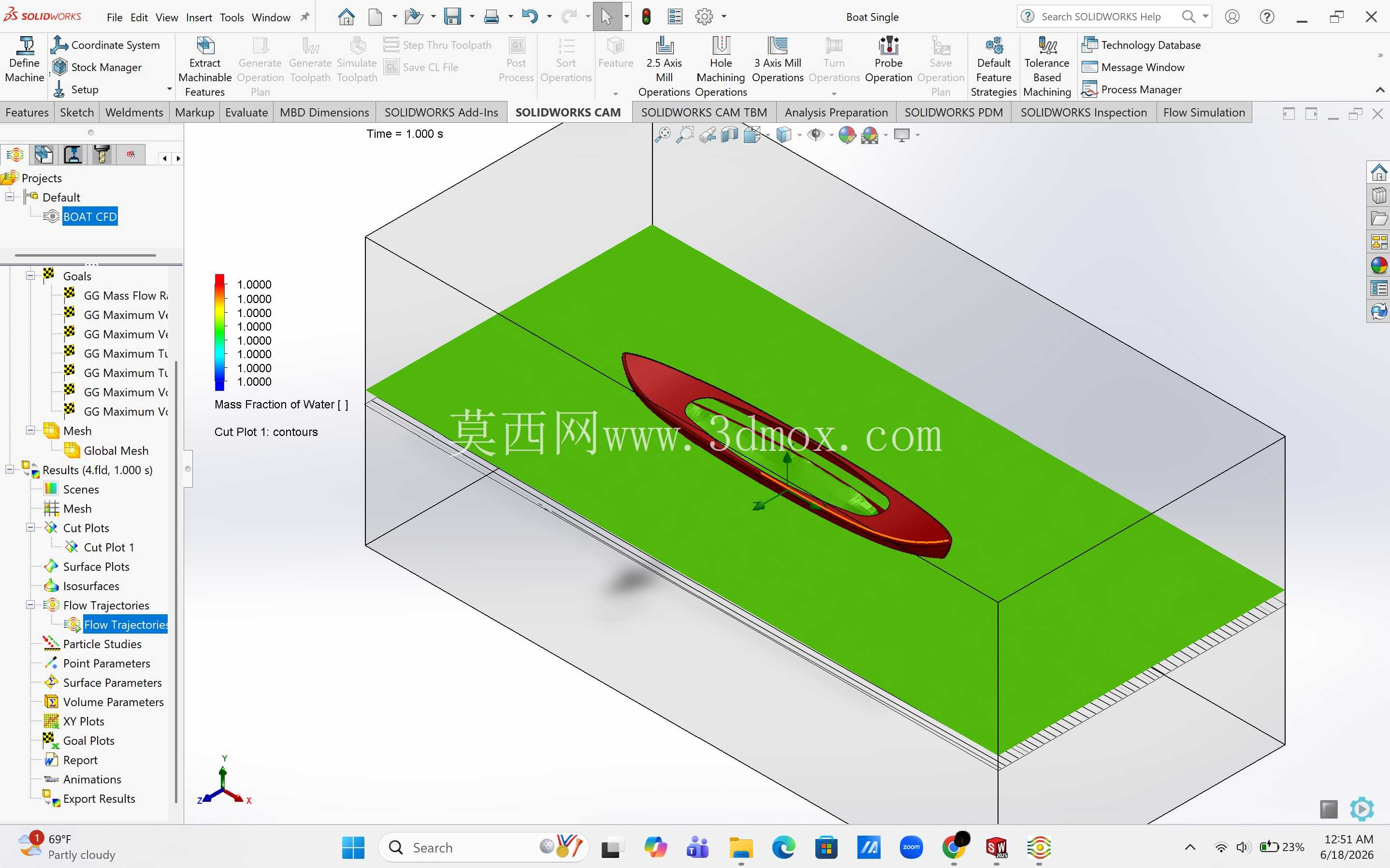This screenshot has height=868, width=1390.
Task: Click the horizontal scrollbar in the projects panel
Action: [86, 255]
